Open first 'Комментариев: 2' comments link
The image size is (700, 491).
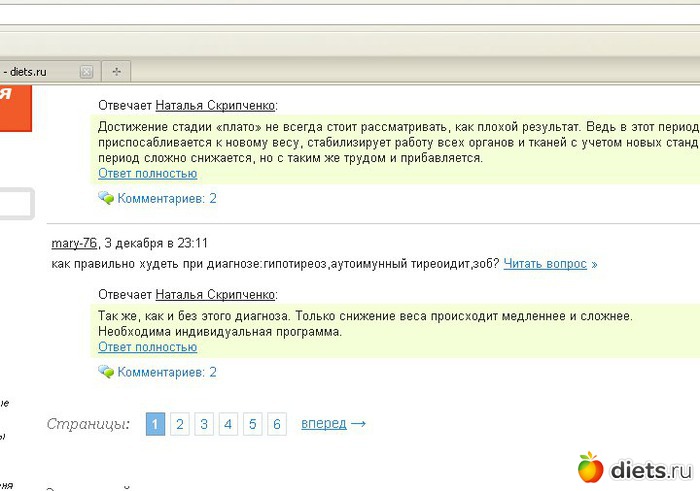167,199
